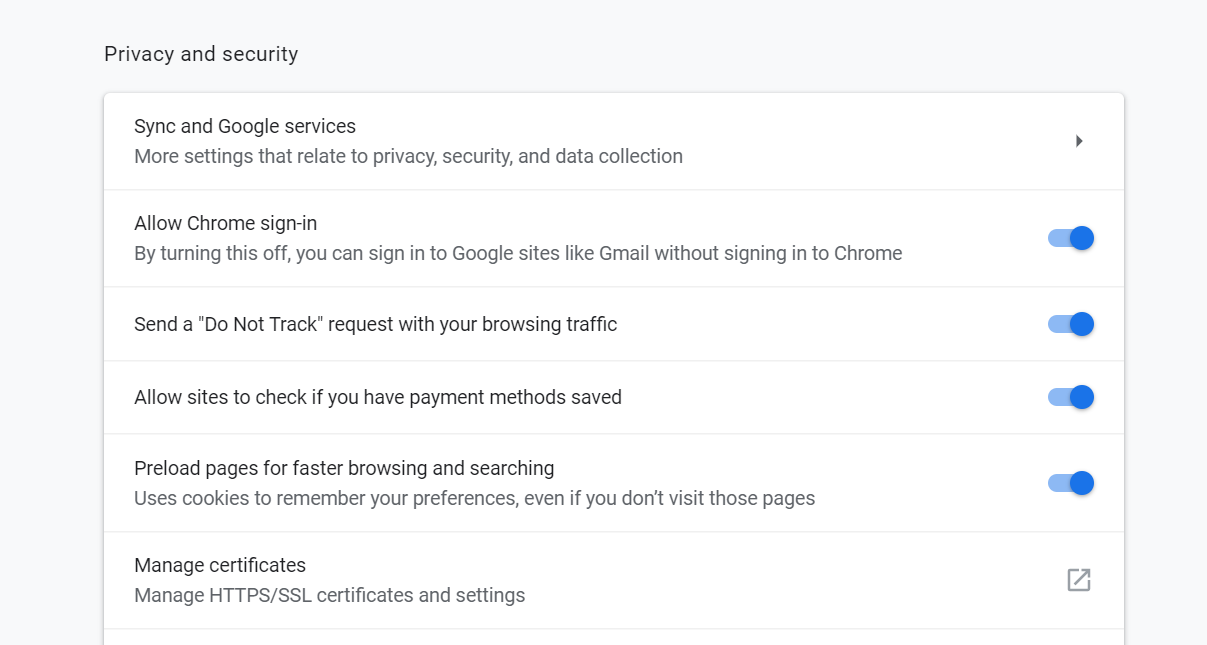The image size is (1207, 645).
Task: Click 'Manage HTTPS/SSL certificates and settings' text
Action: coord(329,595)
